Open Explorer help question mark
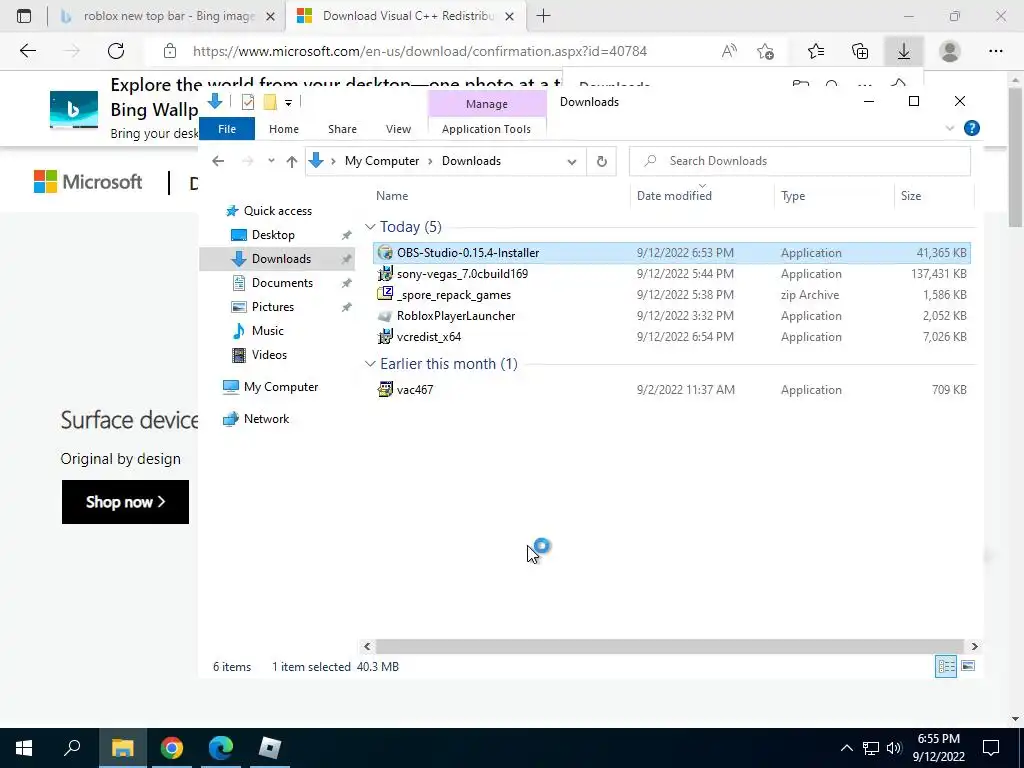The image size is (1024, 768). click(x=972, y=128)
